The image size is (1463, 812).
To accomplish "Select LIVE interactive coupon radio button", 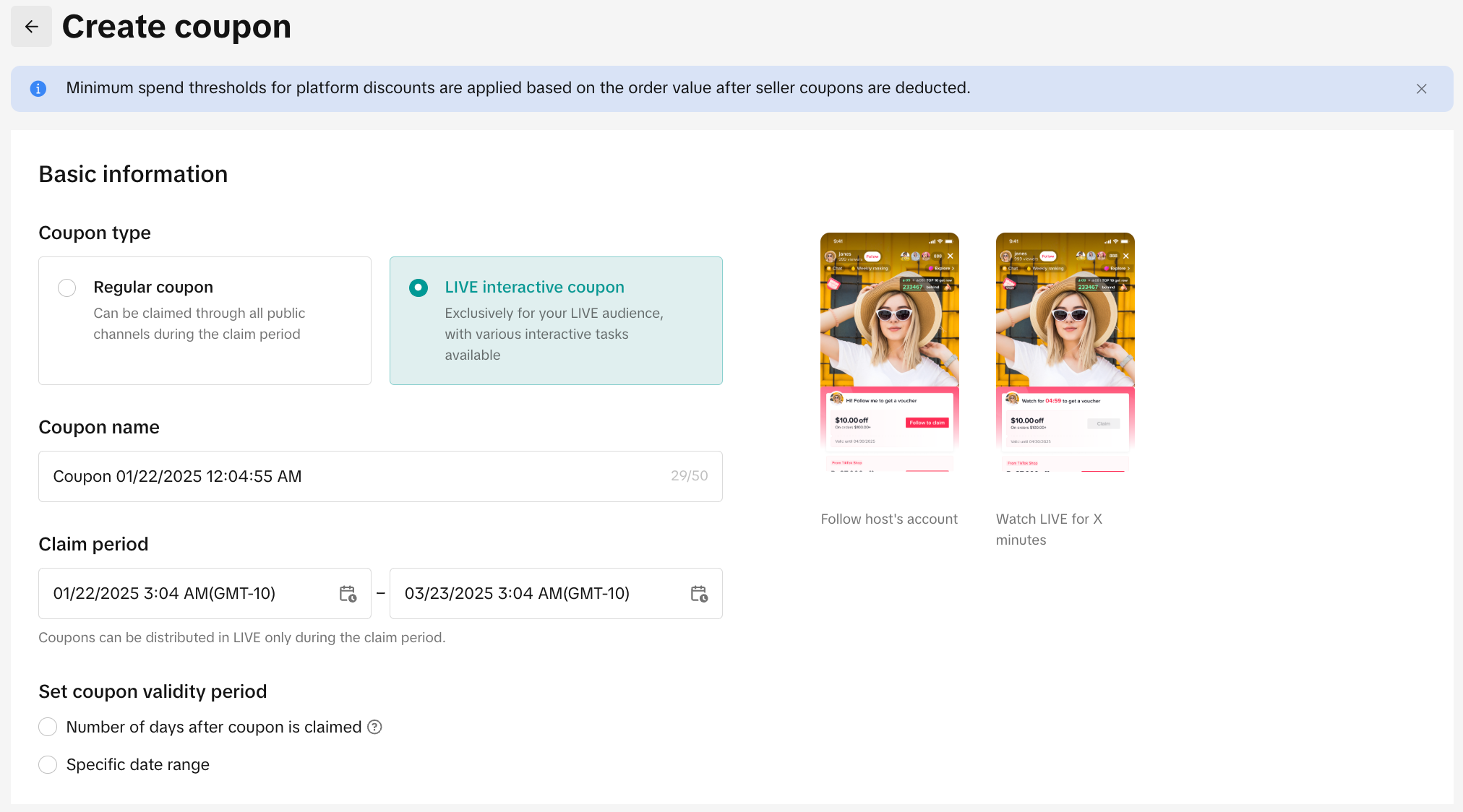I will tap(419, 288).
